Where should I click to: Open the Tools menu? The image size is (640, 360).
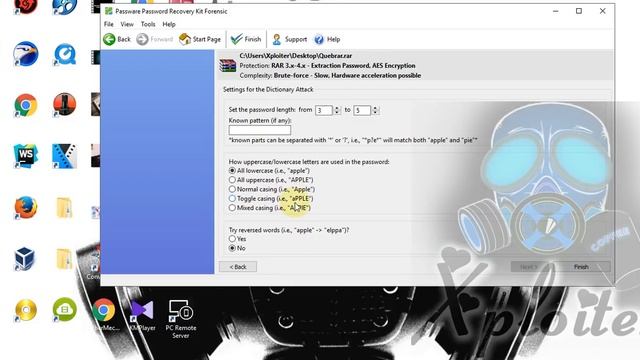[148, 24]
